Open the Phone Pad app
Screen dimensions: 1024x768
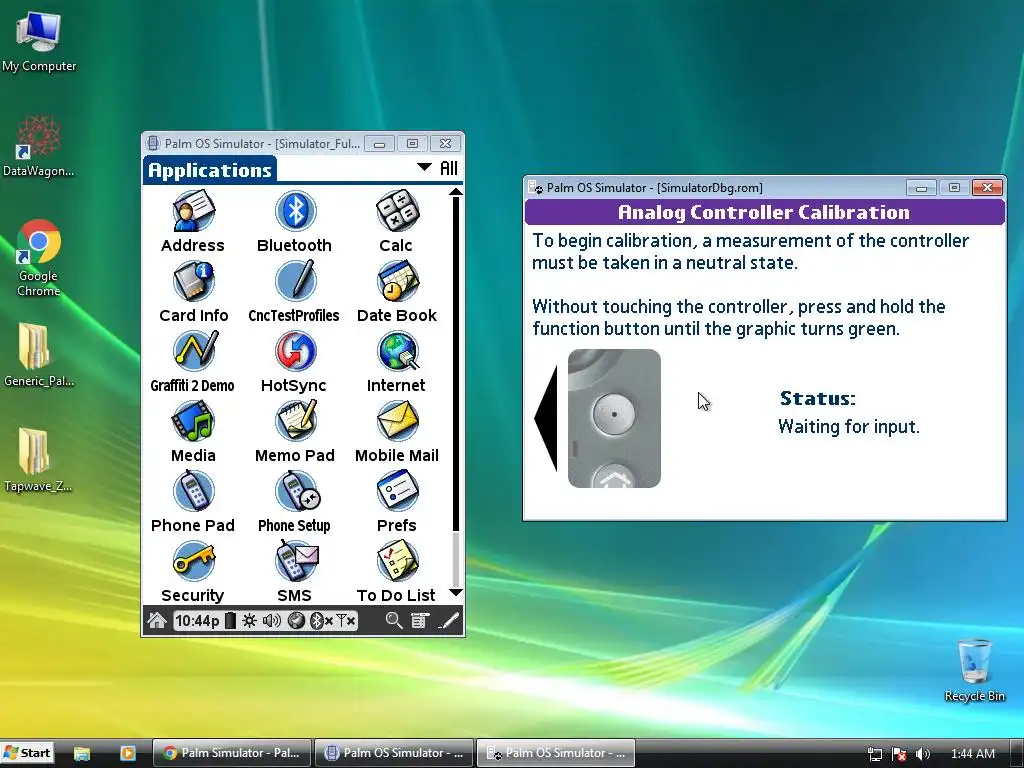point(193,502)
